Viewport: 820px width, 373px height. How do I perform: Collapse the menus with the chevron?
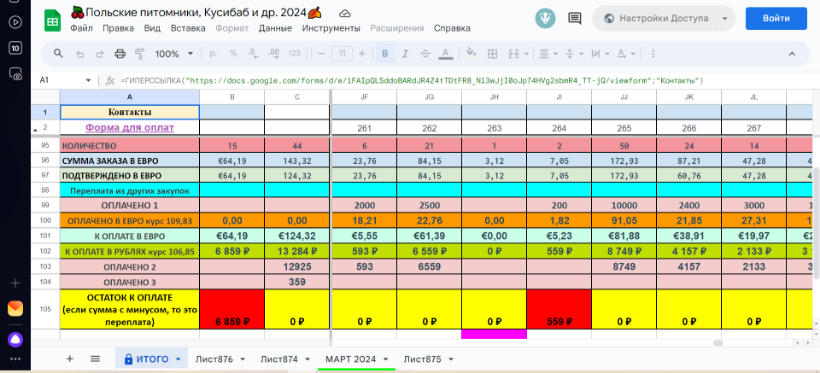(792, 53)
